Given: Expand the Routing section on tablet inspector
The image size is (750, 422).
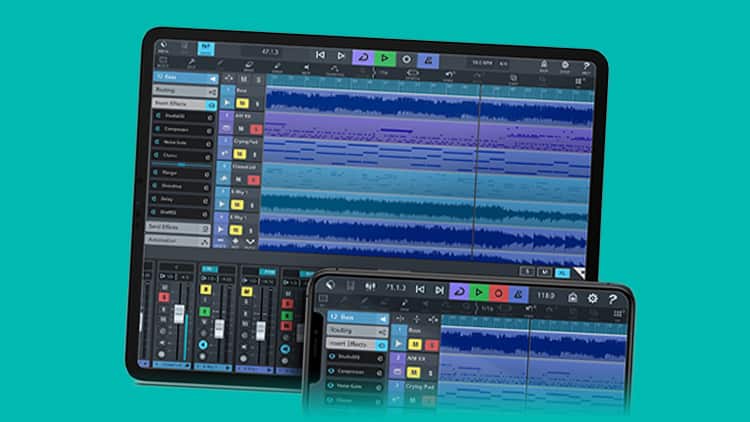Looking at the screenshot, I should coord(185,90).
